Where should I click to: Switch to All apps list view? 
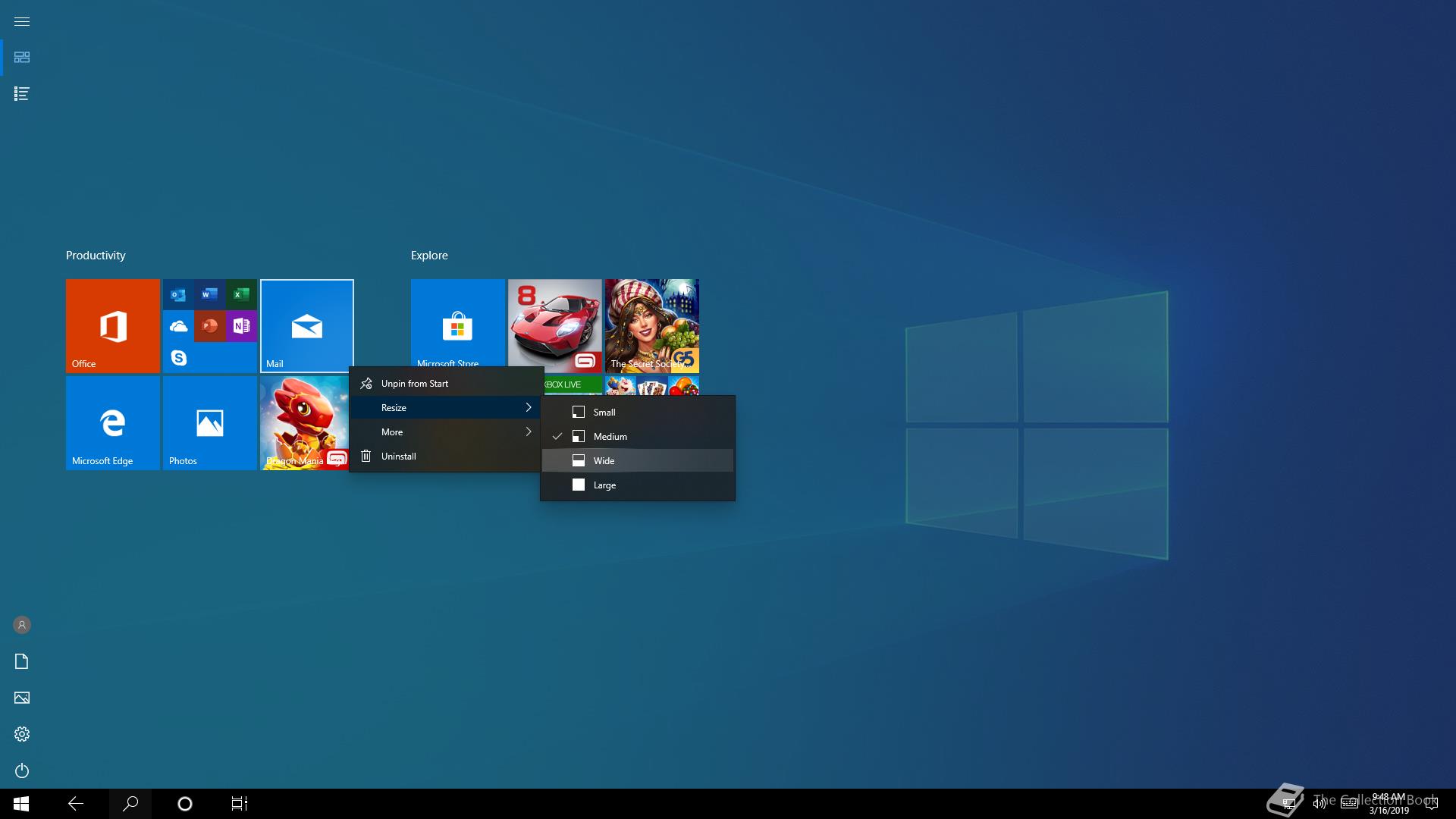coord(22,94)
